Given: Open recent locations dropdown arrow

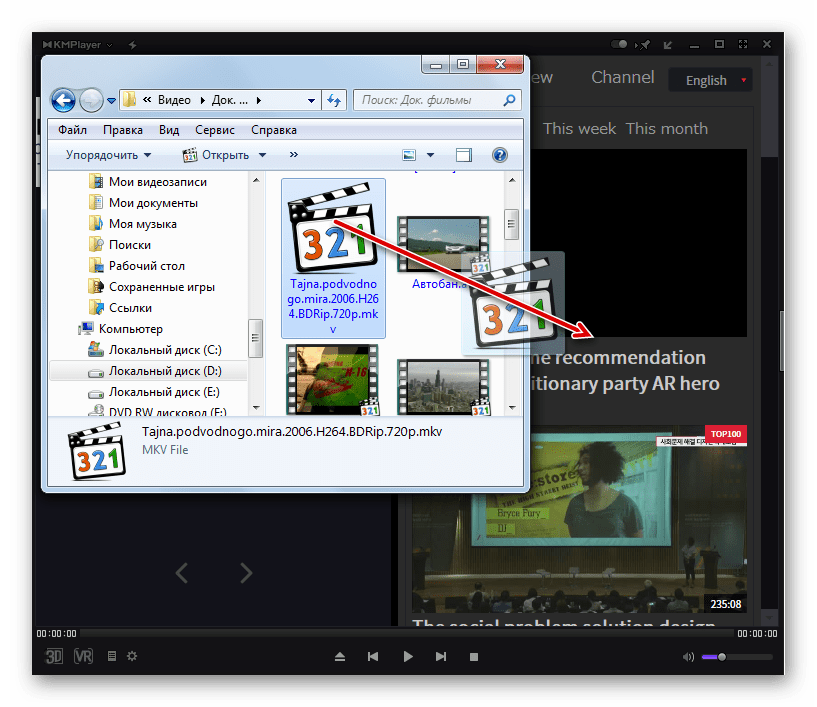Looking at the screenshot, I should [x=112, y=101].
